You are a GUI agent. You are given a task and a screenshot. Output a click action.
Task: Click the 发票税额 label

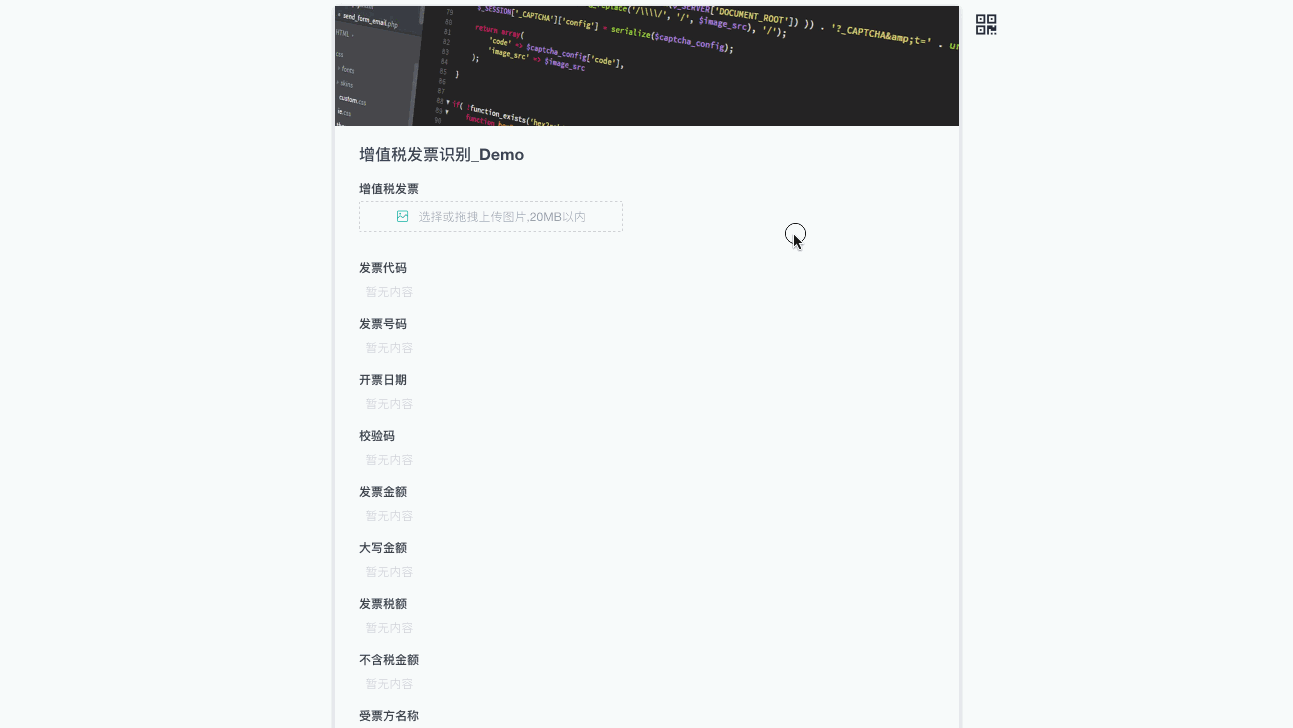pos(383,604)
